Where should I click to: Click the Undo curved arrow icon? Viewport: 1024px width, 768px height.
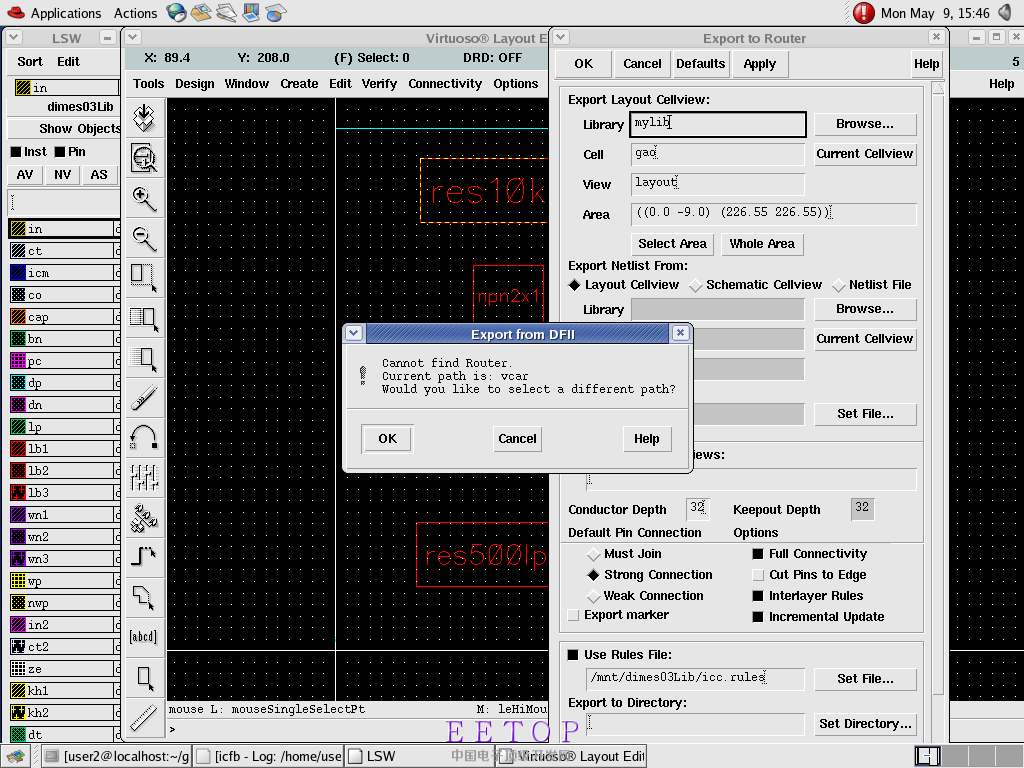click(x=144, y=436)
